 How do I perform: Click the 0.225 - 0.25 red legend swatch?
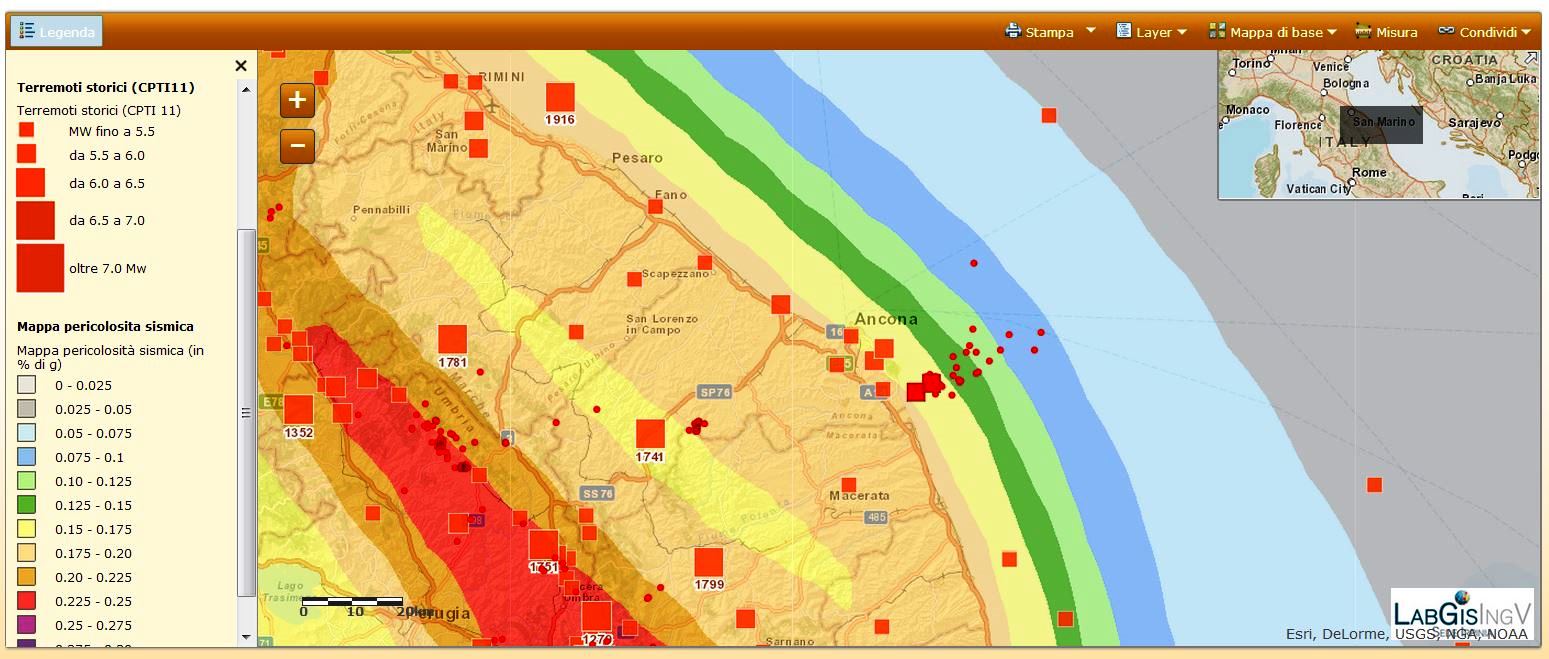coord(27,601)
